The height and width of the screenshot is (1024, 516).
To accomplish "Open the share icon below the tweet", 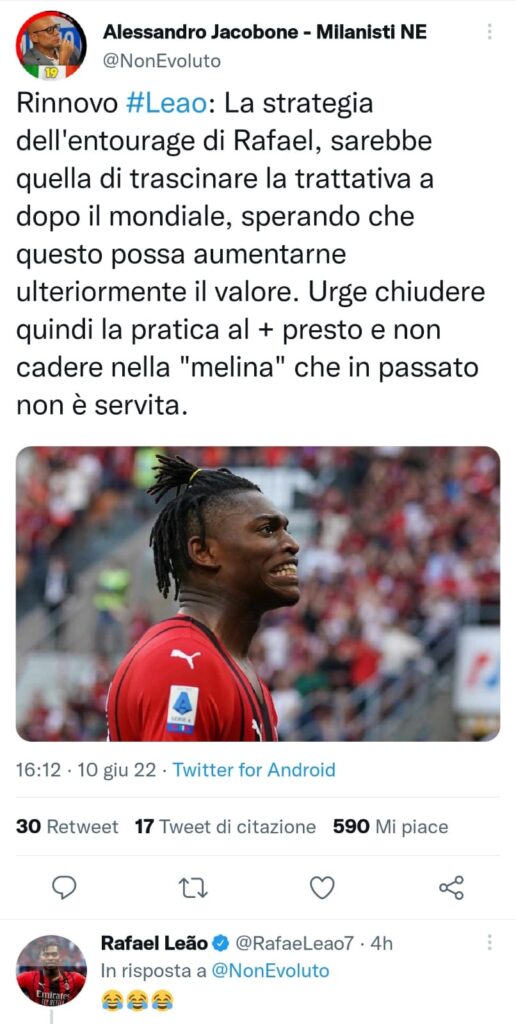I will click(x=451, y=888).
